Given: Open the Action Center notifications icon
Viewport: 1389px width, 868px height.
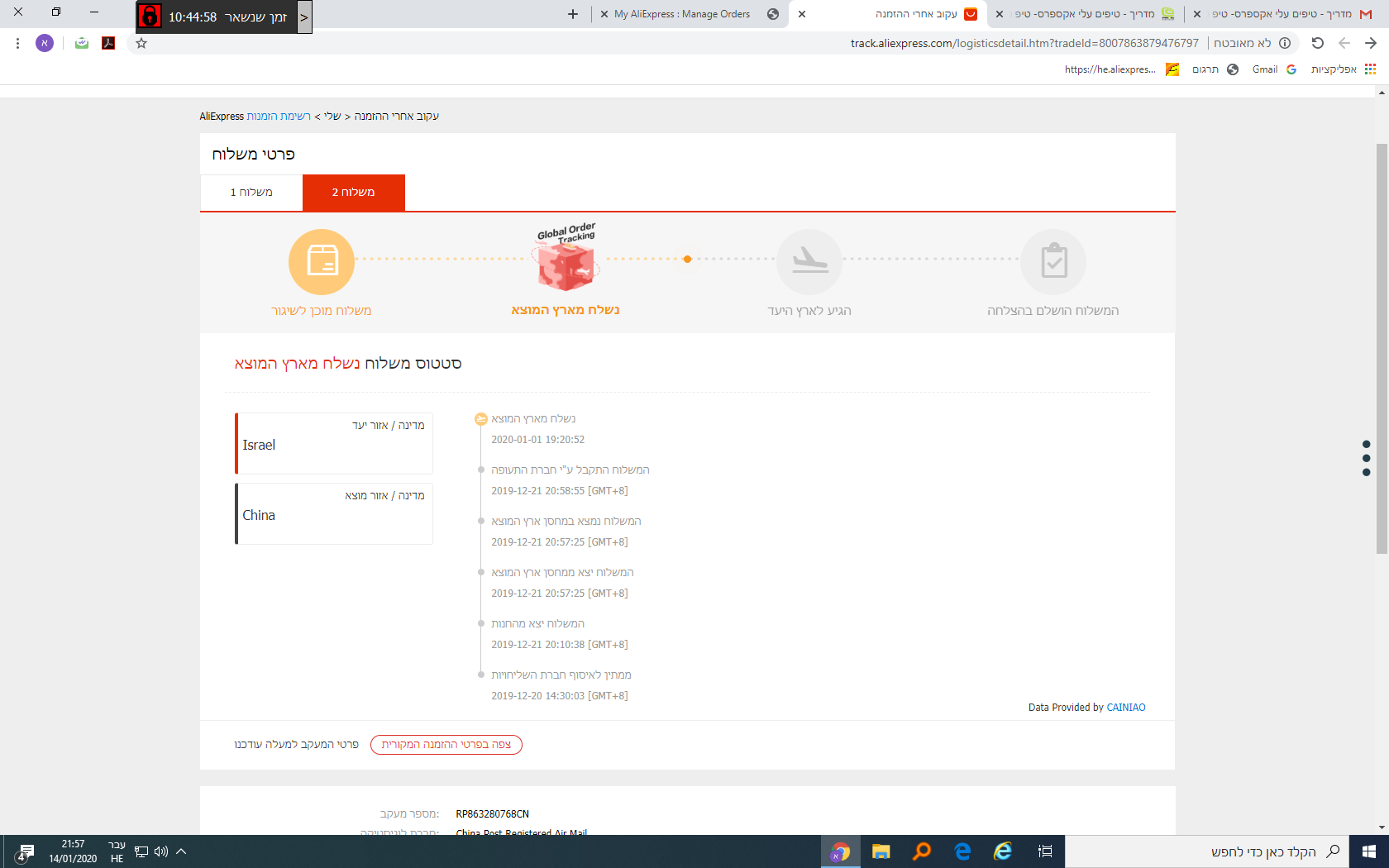Looking at the screenshot, I should tap(25, 852).
